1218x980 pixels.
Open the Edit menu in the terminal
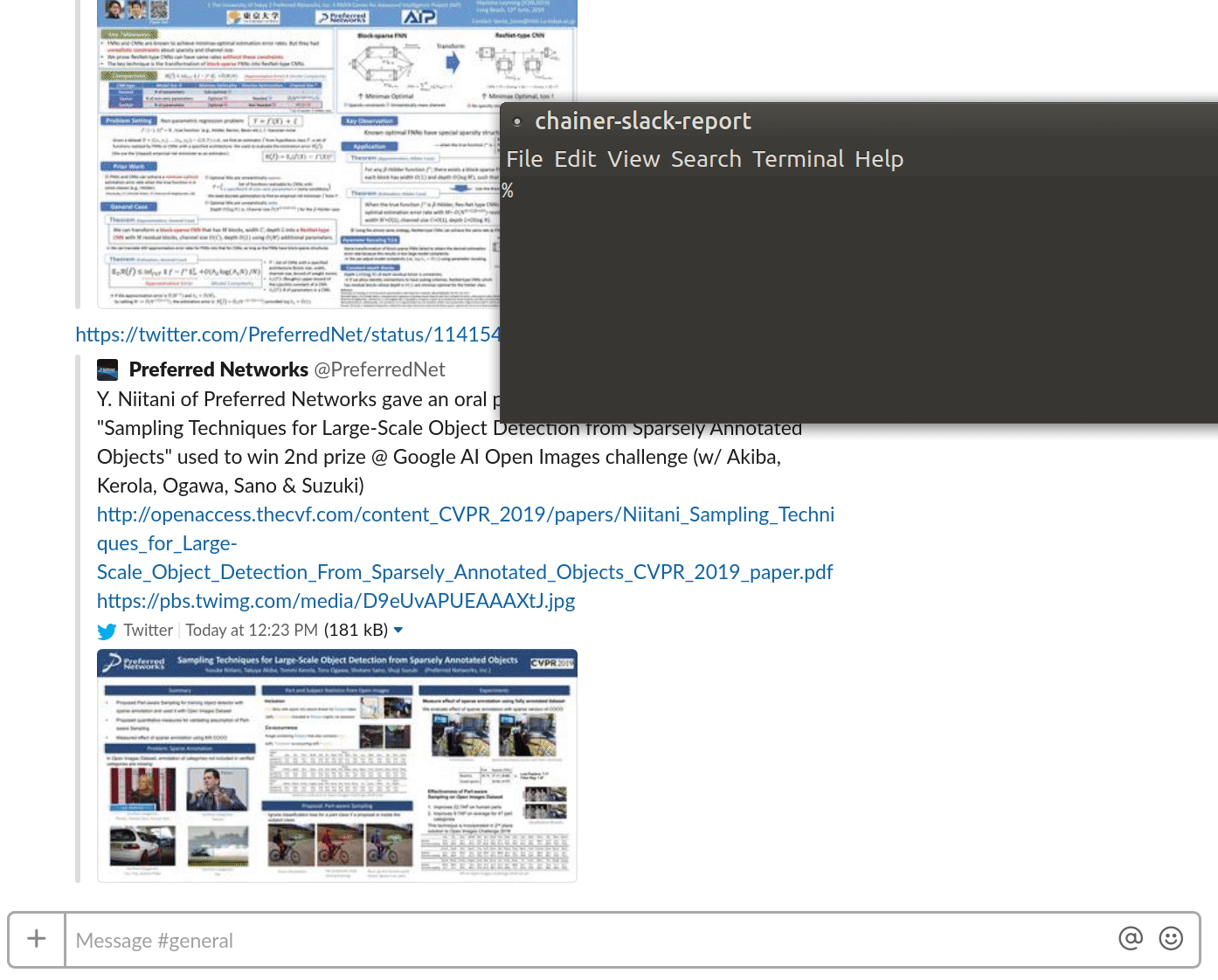tap(575, 159)
